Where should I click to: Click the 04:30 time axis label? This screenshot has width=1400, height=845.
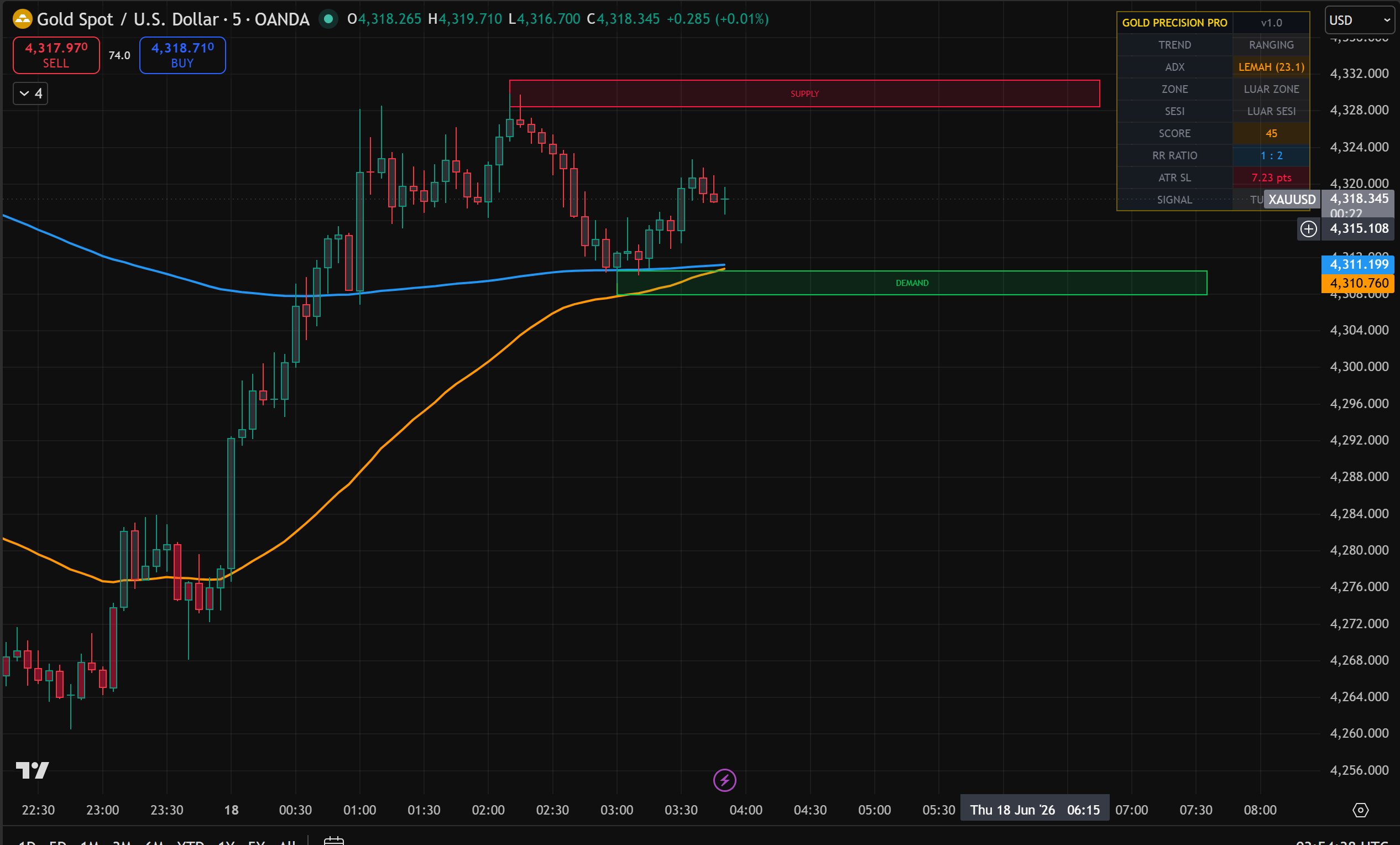click(x=810, y=810)
